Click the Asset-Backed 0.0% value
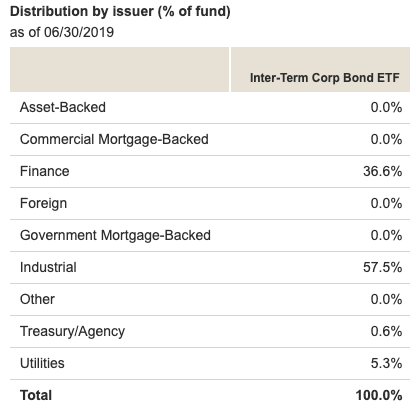 (386, 107)
